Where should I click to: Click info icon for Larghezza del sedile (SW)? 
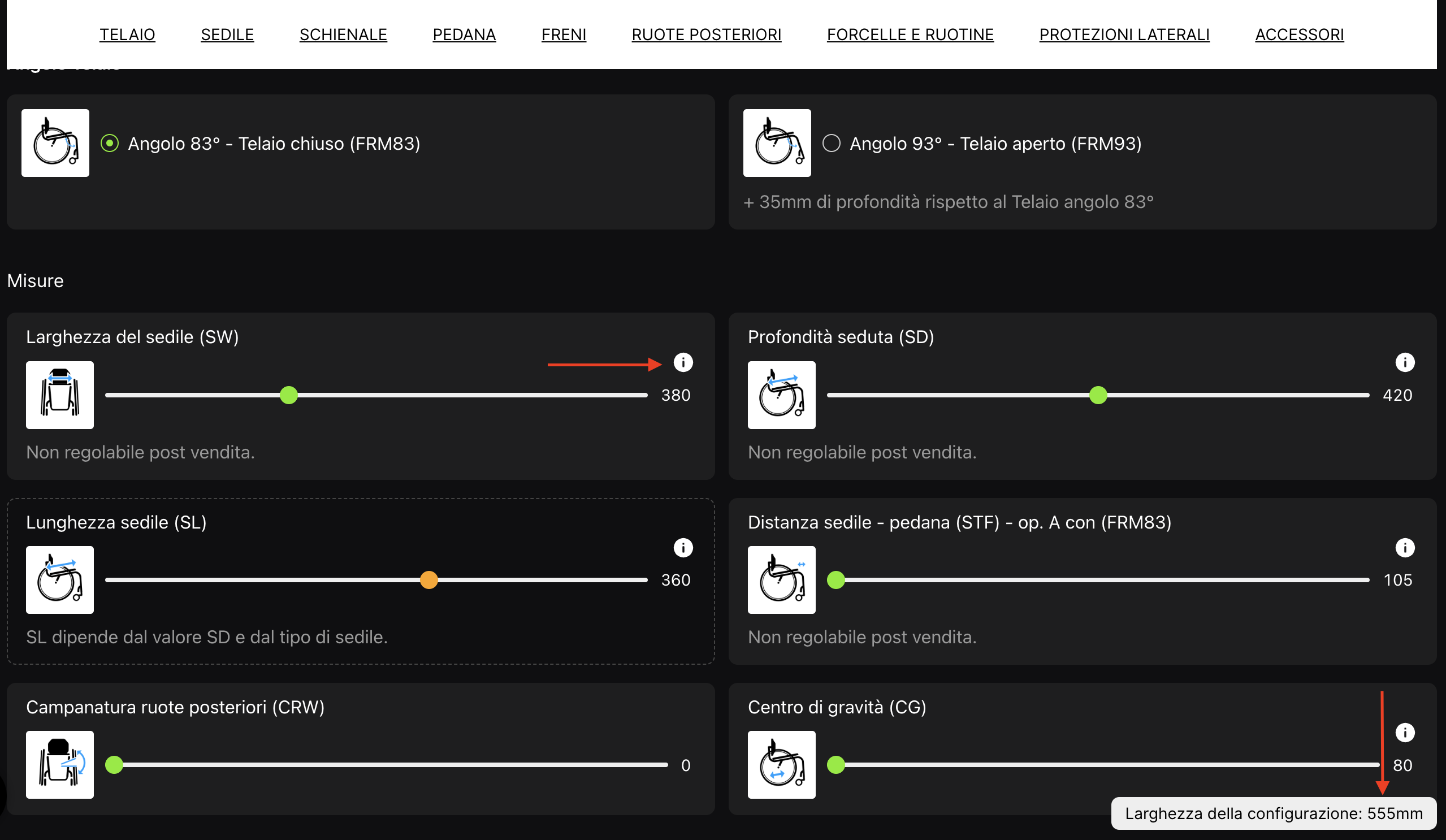point(683,362)
